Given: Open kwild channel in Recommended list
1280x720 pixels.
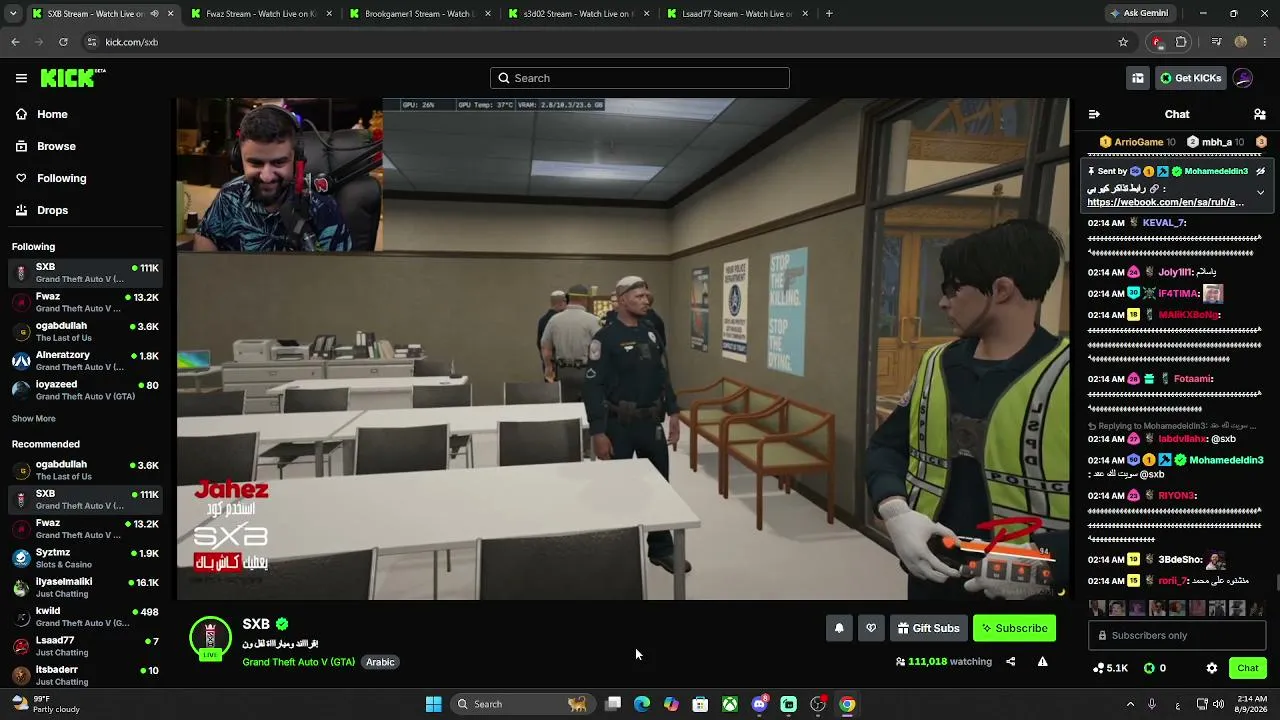Looking at the screenshot, I should [x=85, y=616].
